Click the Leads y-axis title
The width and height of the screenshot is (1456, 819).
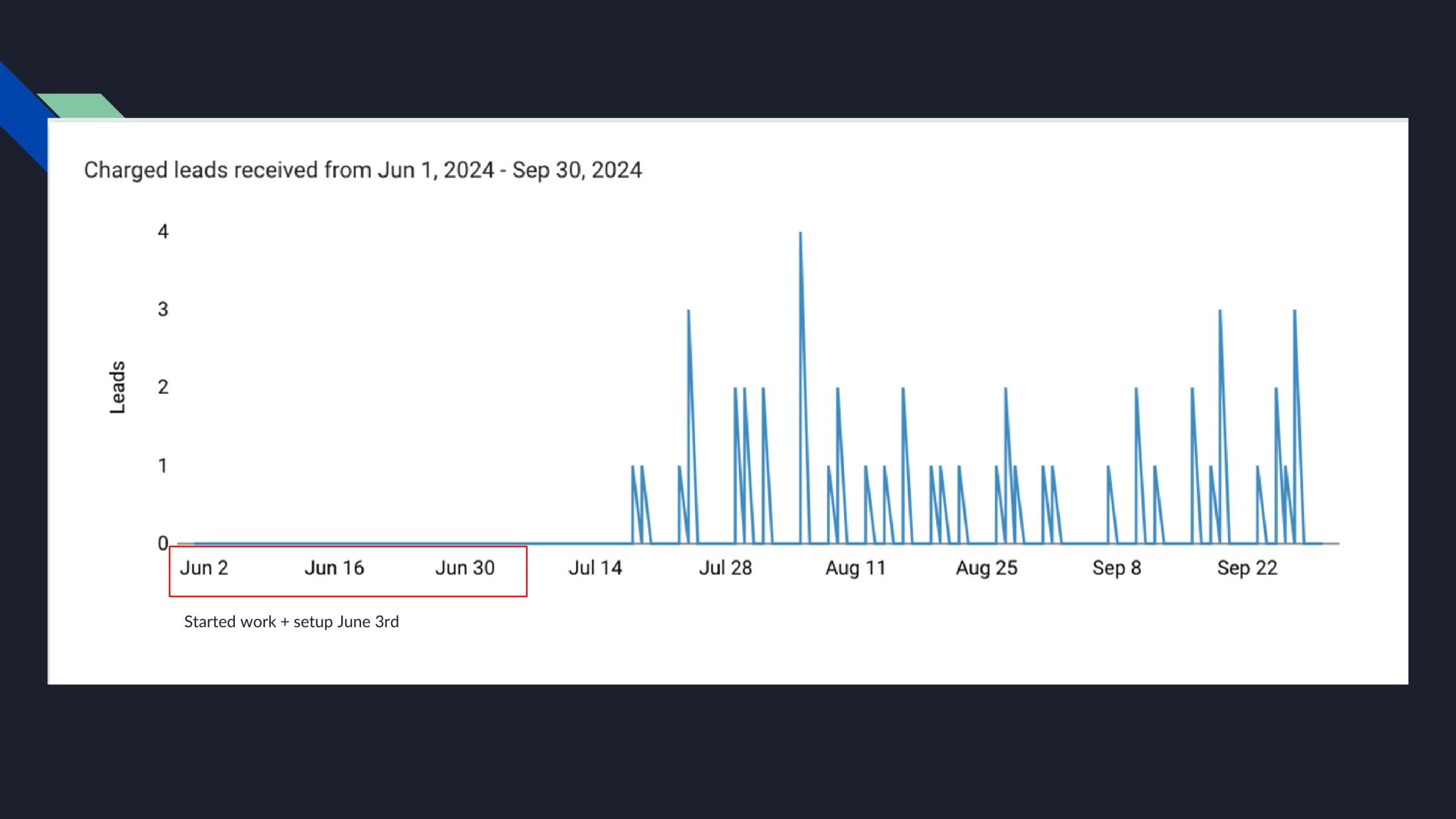click(x=117, y=387)
